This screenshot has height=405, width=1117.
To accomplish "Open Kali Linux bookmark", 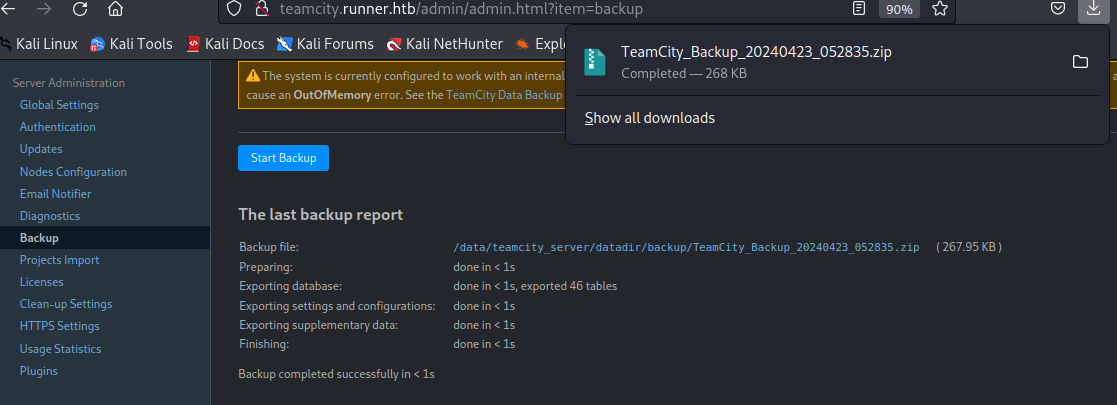I will (38, 44).
